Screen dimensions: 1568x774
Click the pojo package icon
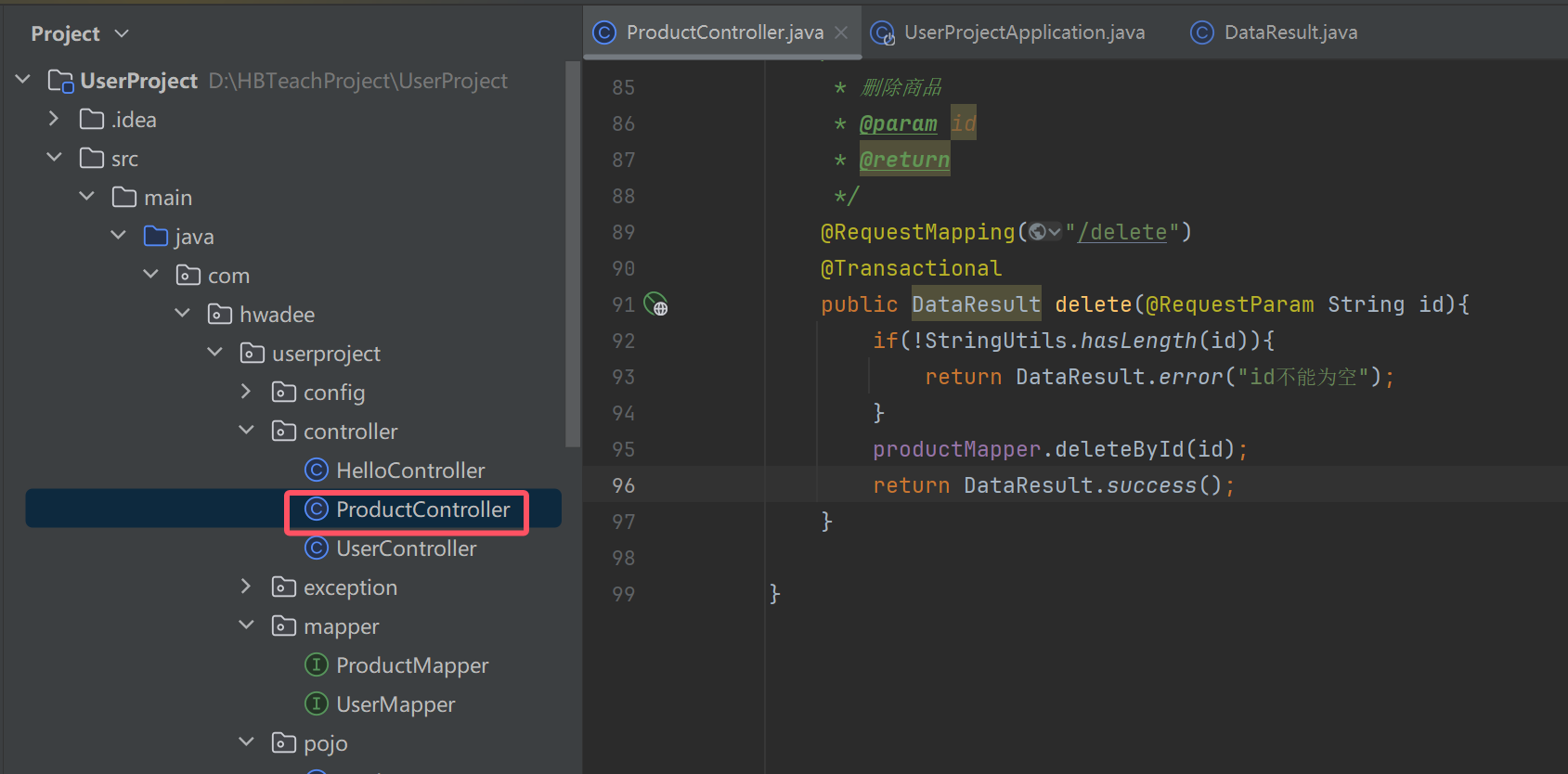(284, 742)
